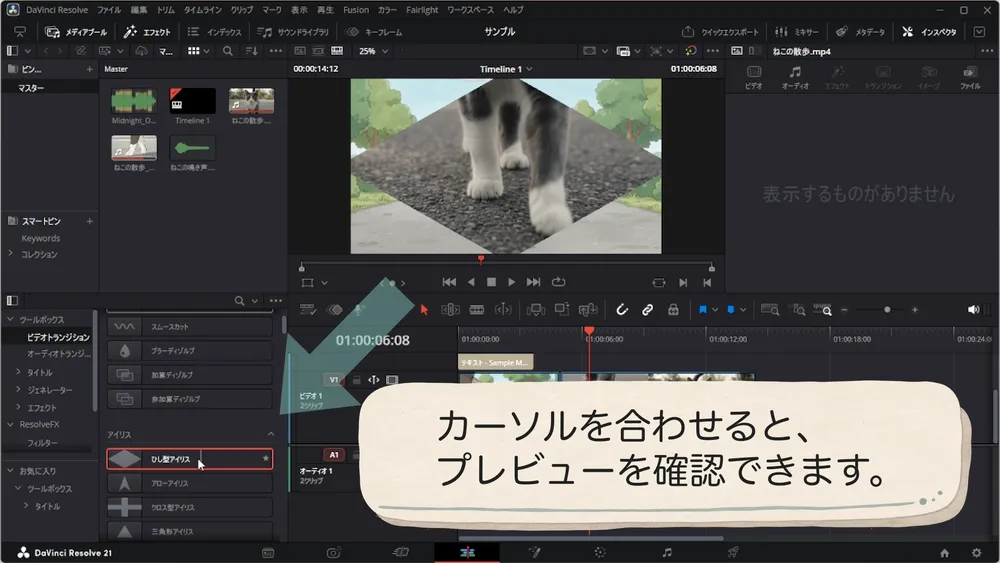Mute audio with the speaker icon
Image resolution: width=1000 pixels, height=563 pixels.
[973, 310]
